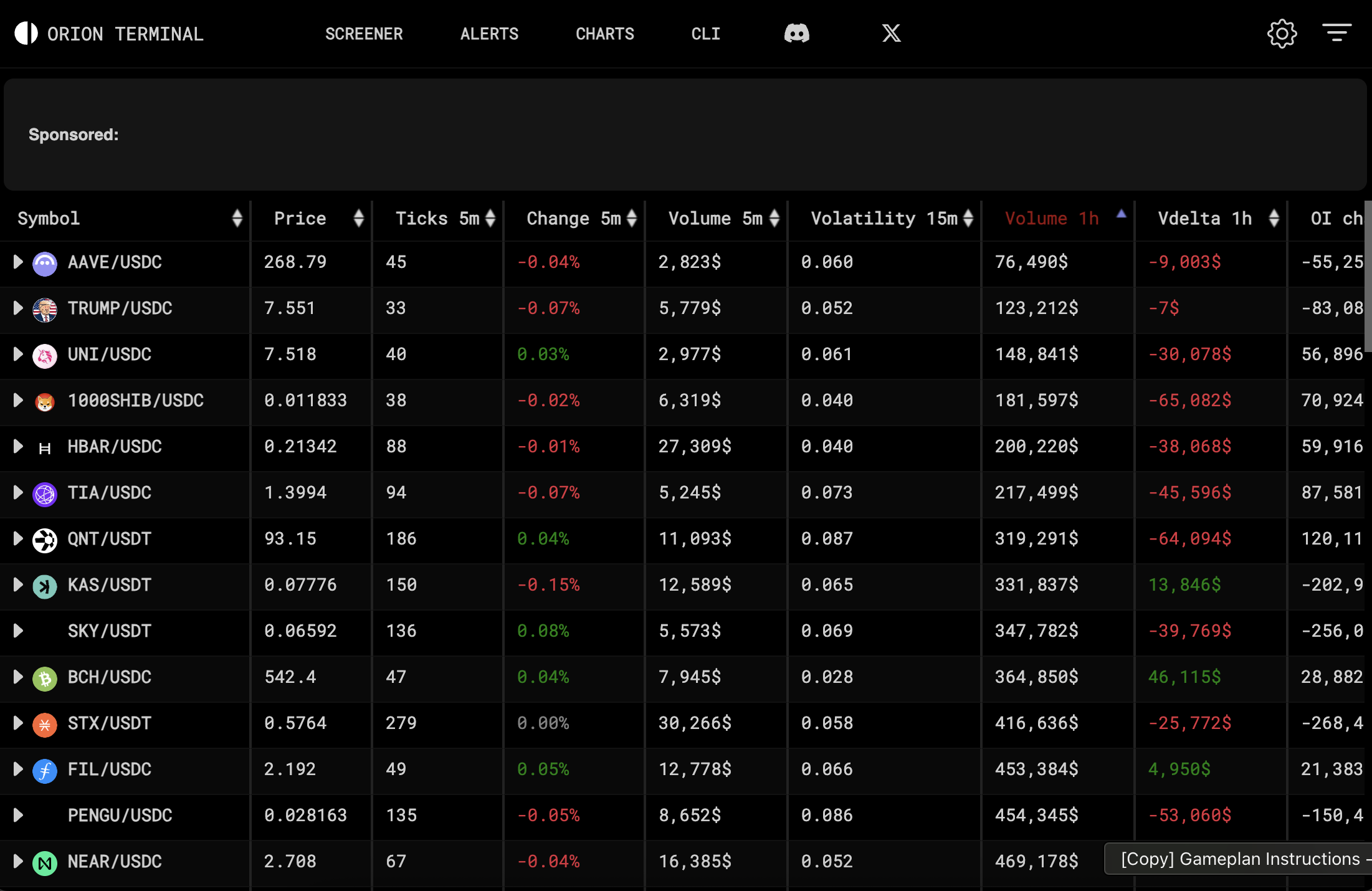Open the Discord icon link
1372x891 pixels.
796,34
